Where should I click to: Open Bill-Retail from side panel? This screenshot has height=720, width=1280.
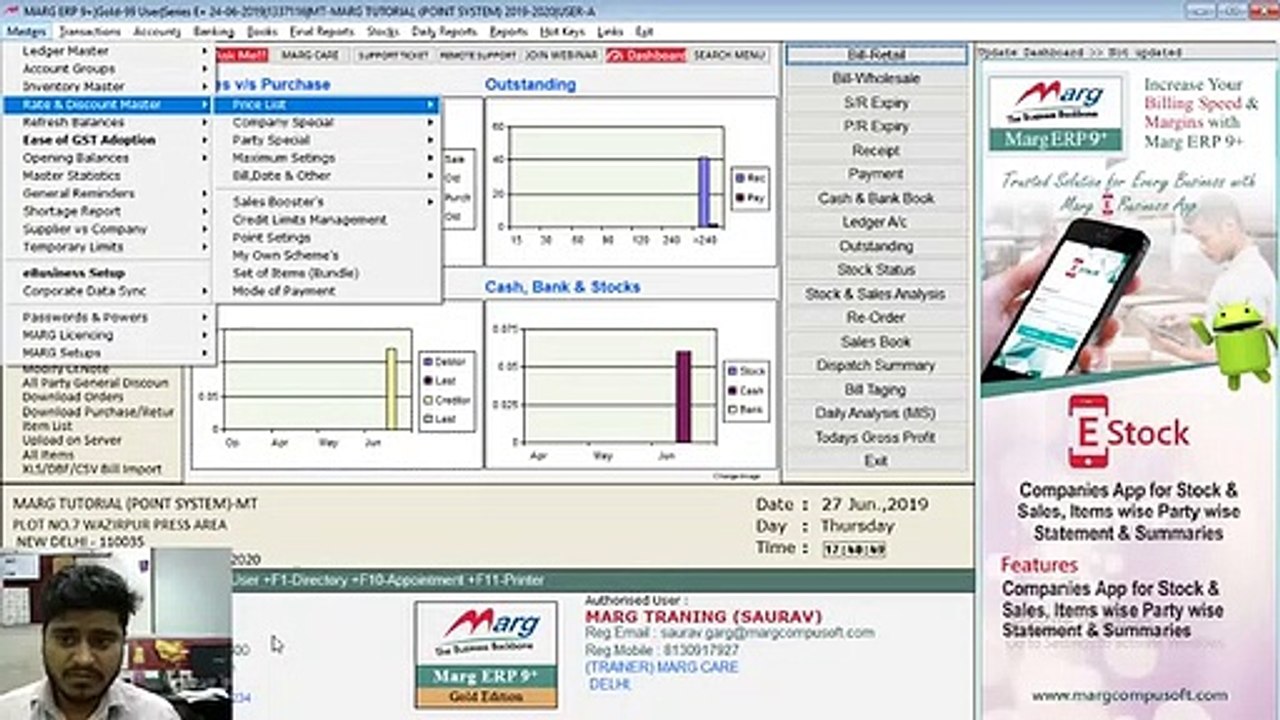[876, 54]
